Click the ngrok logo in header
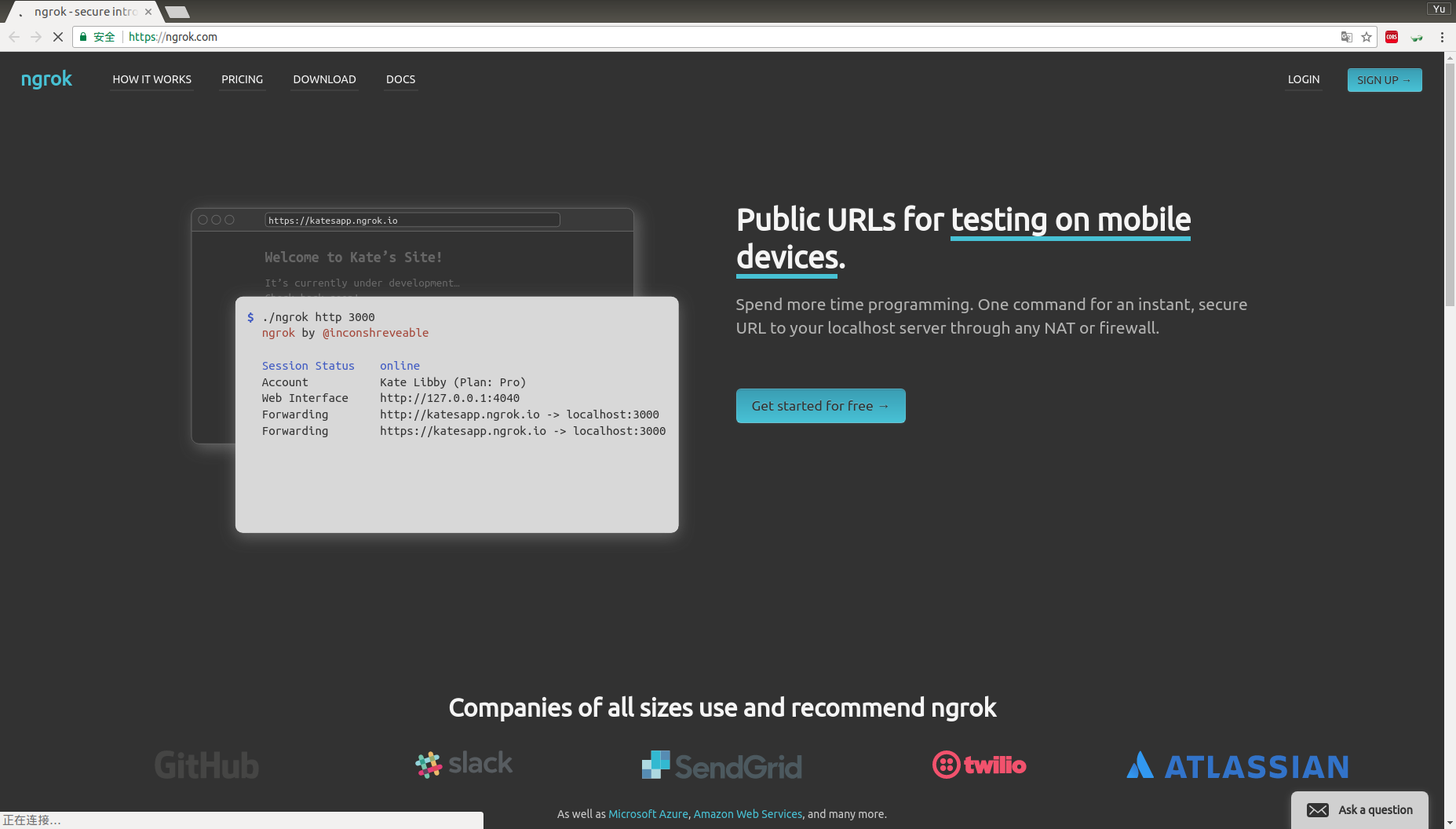1456x829 pixels. point(46,79)
